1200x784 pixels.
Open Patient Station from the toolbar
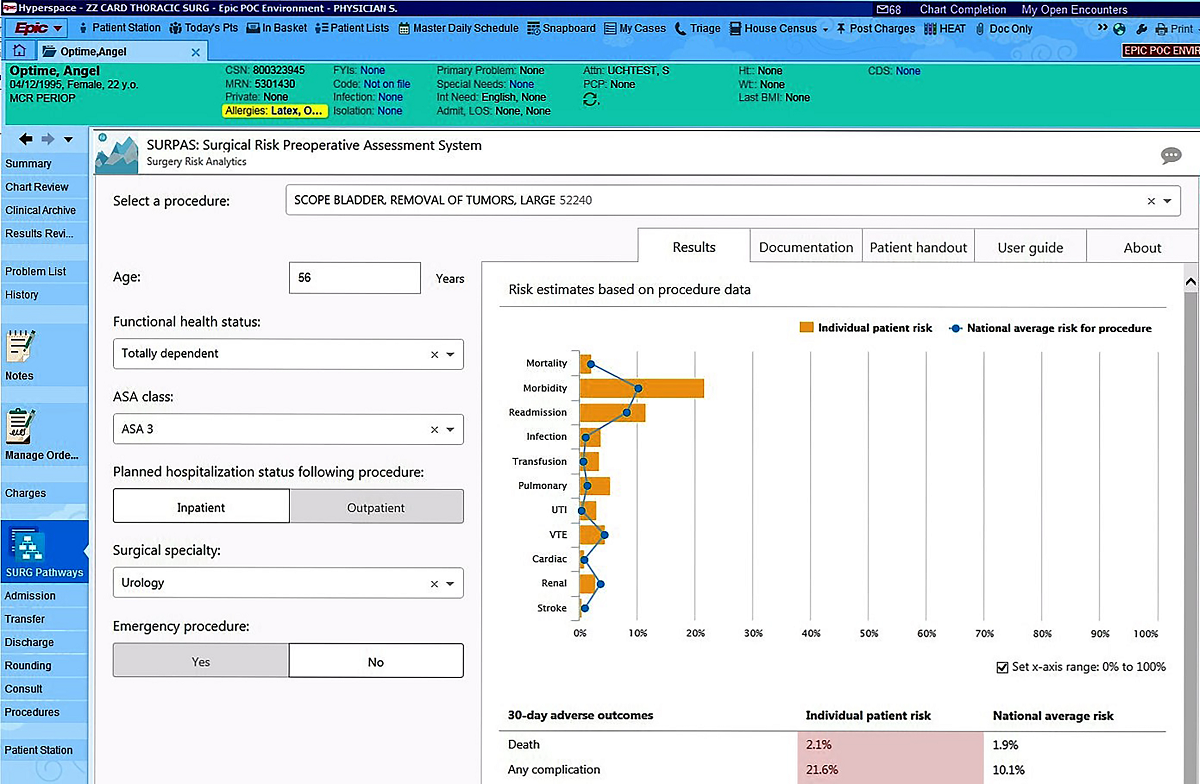tap(118, 28)
